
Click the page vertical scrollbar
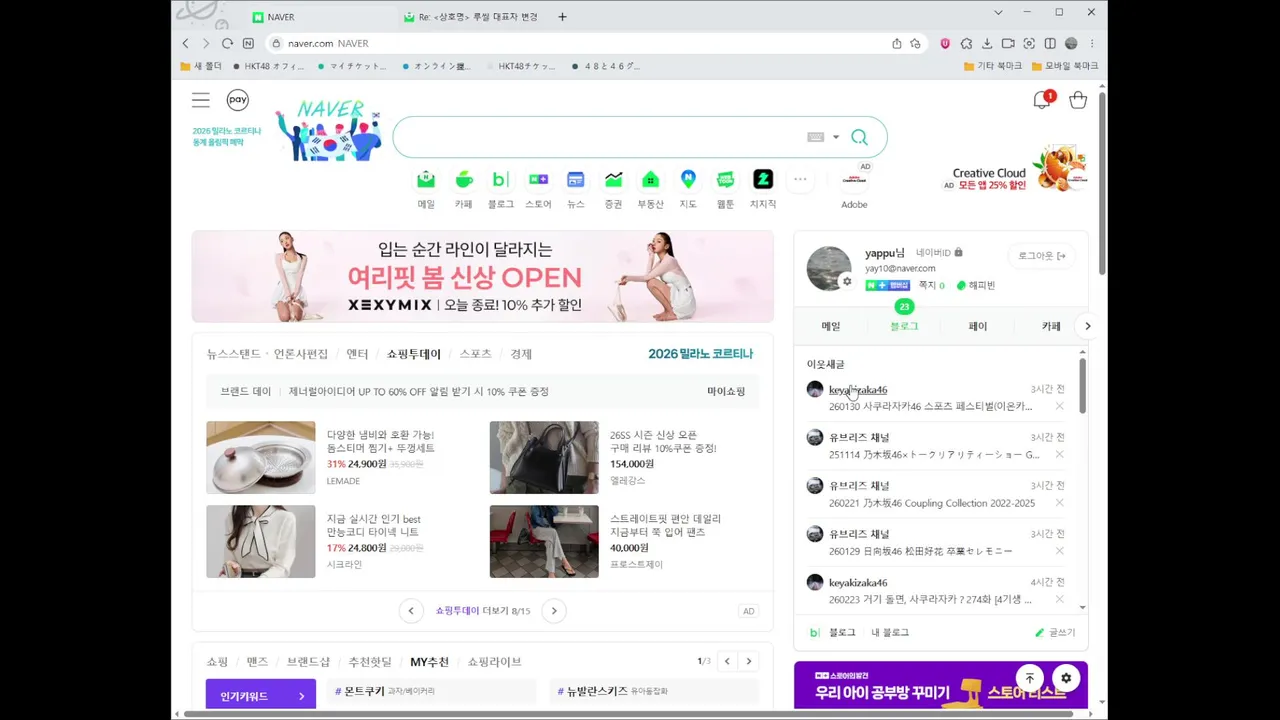(1102, 184)
